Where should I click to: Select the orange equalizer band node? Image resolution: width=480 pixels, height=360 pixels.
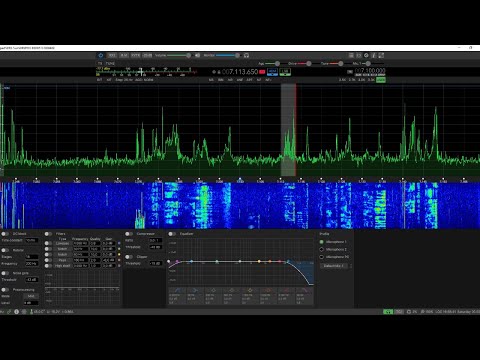click(270, 261)
